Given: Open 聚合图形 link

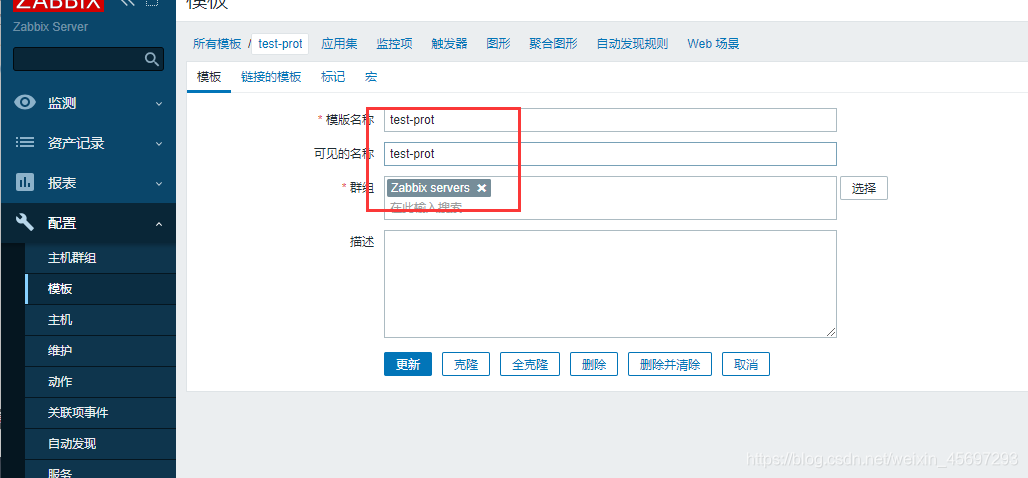Looking at the screenshot, I should click(554, 44).
